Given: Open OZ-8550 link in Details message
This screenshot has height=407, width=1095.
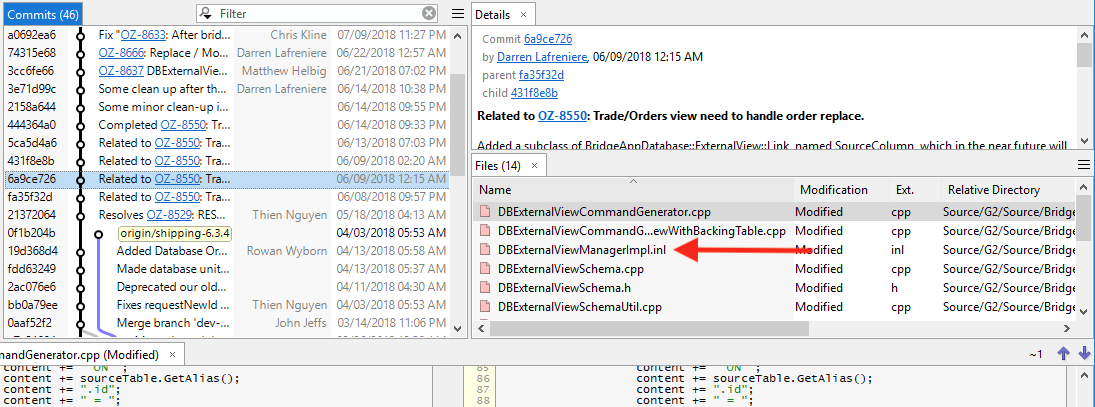Looking at the screenshot, I should pos(561,116).
